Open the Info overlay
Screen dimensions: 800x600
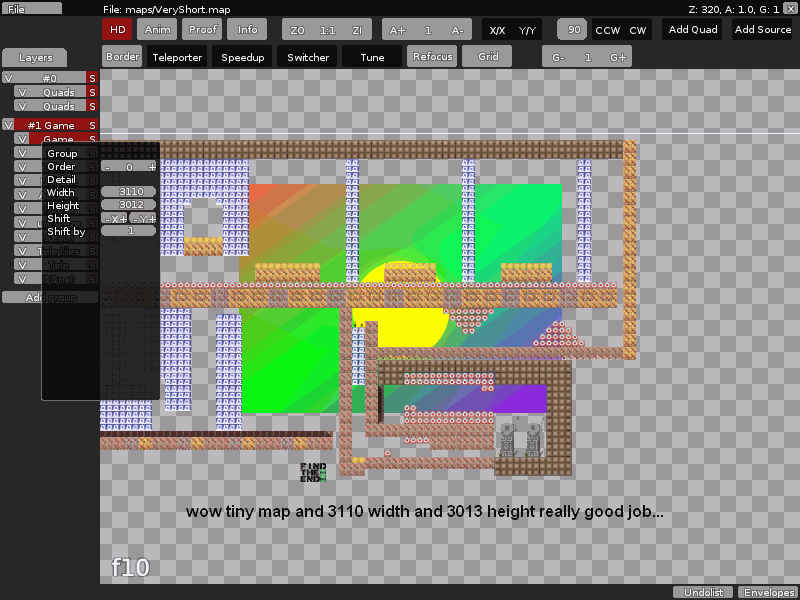click(247, 29)
